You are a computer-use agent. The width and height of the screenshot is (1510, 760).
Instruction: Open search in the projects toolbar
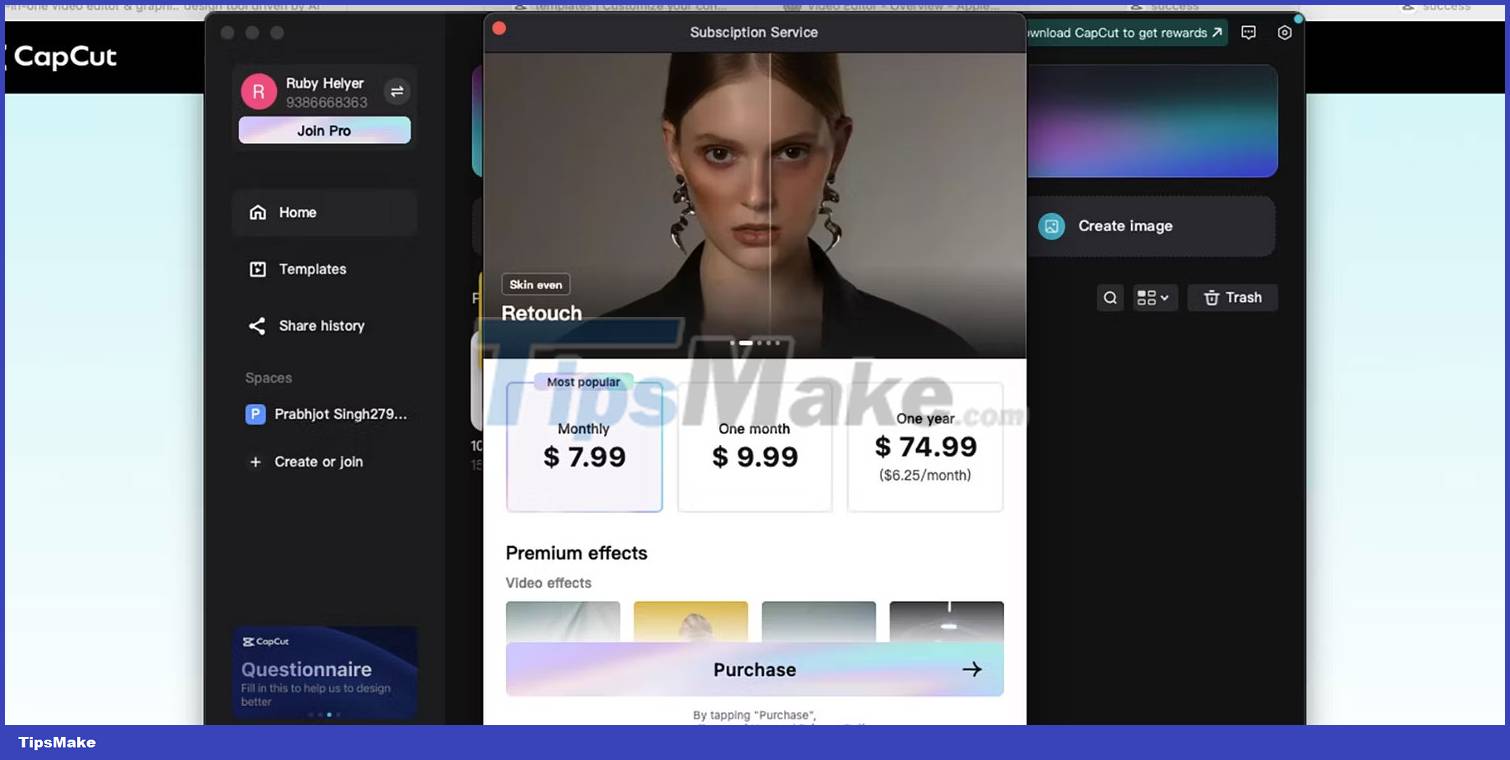tap(1110, 297)
